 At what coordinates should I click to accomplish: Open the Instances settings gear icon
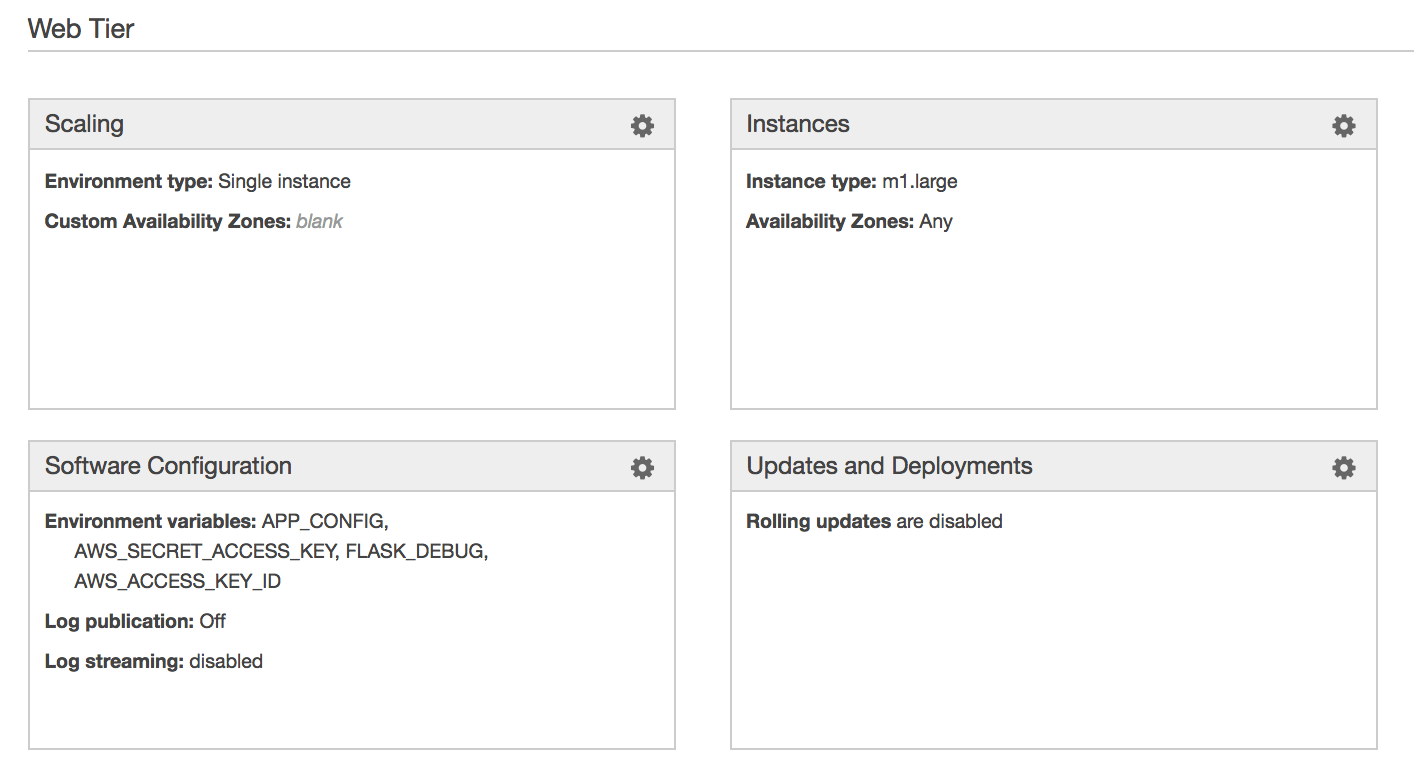click(1343, 125)
